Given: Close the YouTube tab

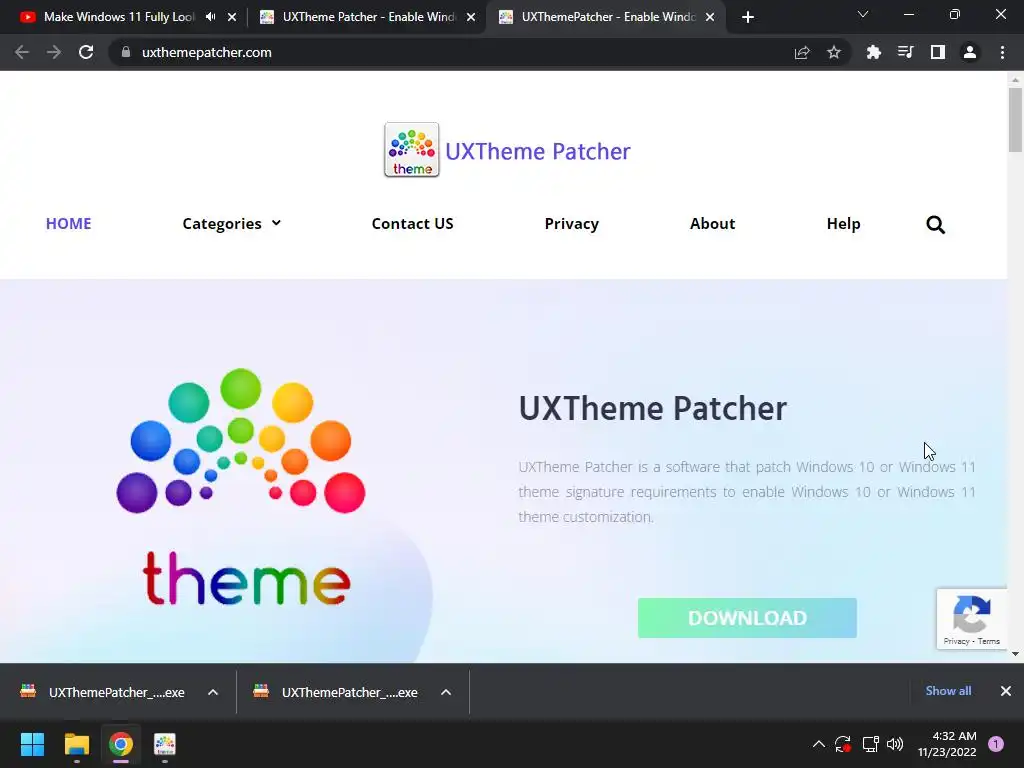Looking at the screenshot, I should click(232, 17).
